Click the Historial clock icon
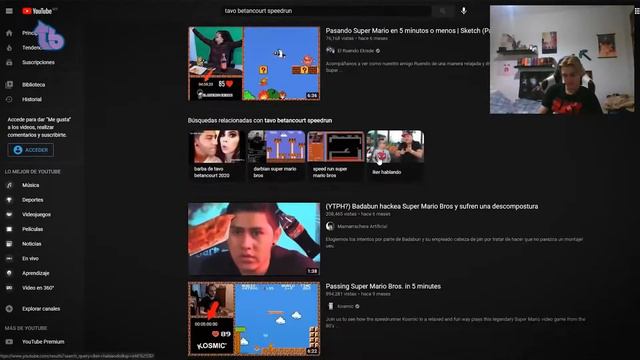Screen dimensions: 640x360 pos(9,99)
